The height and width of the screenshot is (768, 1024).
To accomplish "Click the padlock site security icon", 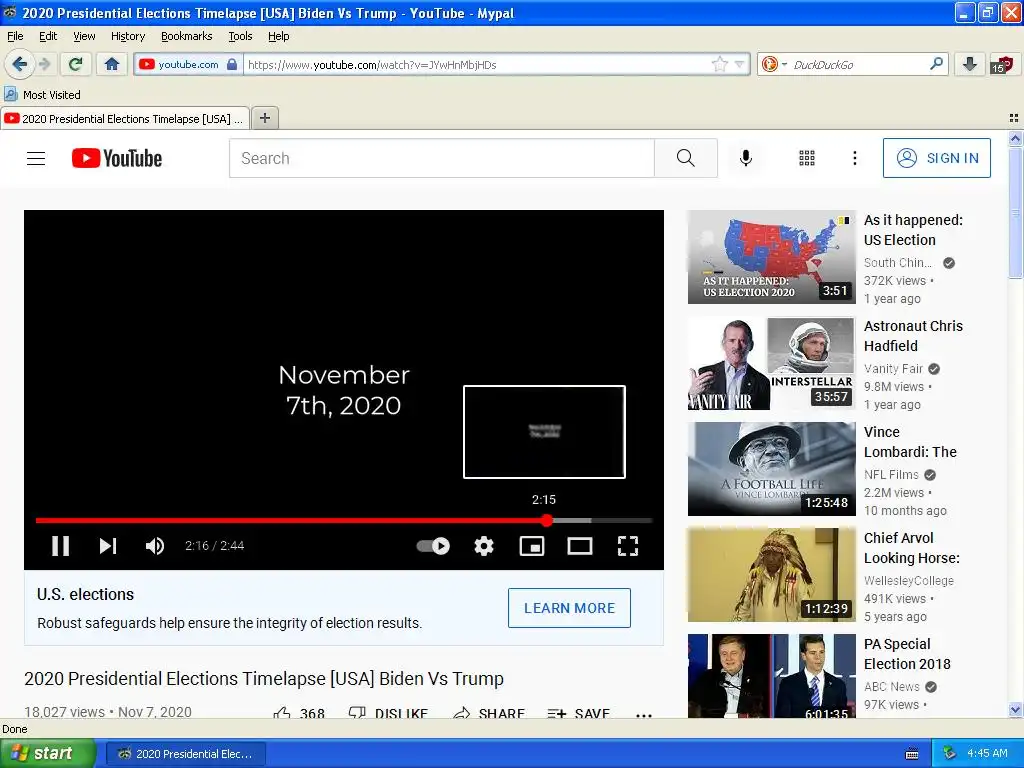I will point(232,64).
